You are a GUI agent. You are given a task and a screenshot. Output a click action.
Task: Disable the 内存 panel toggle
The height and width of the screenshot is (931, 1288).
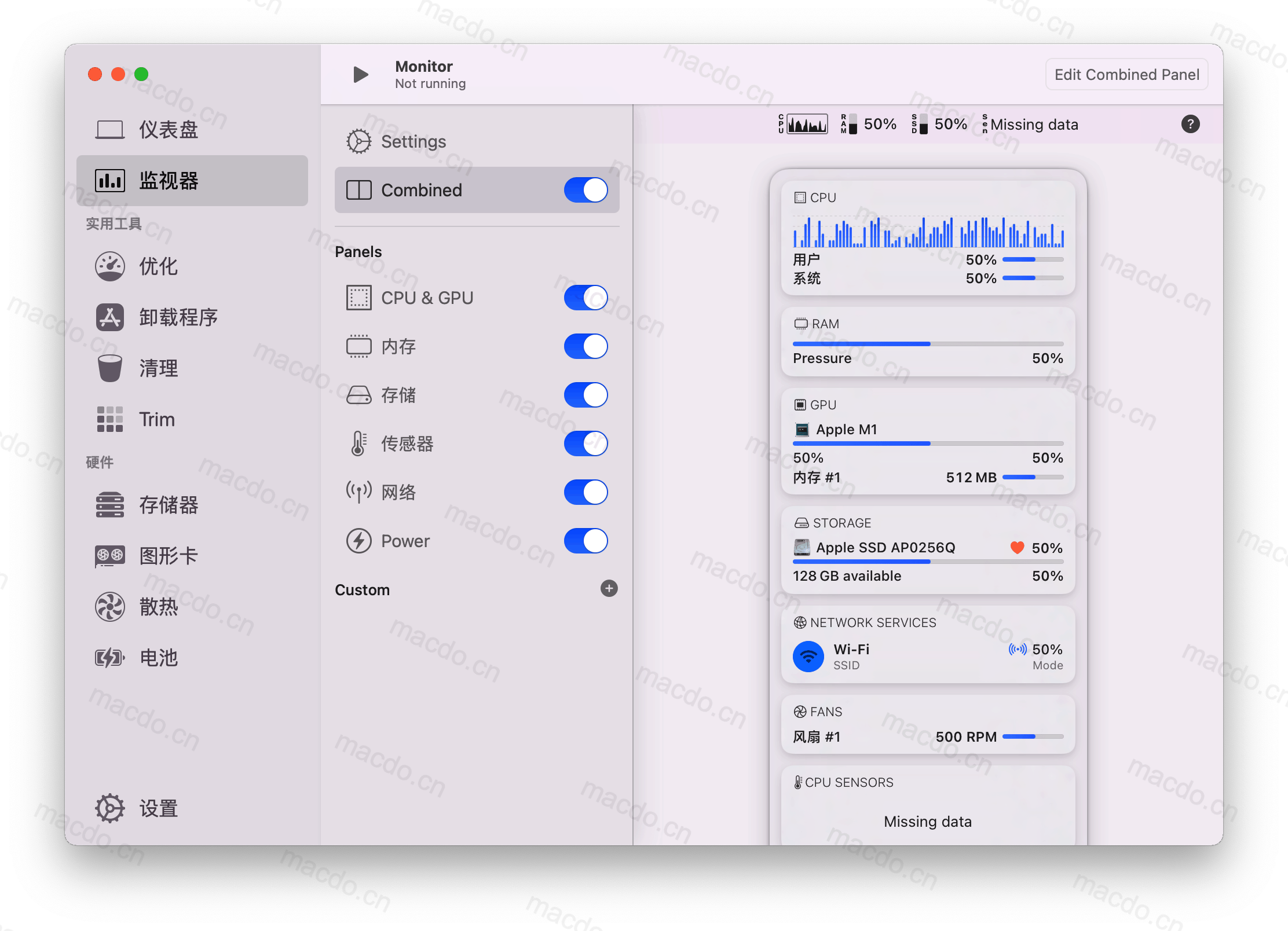pyautogui.click(x=585, y=346)
